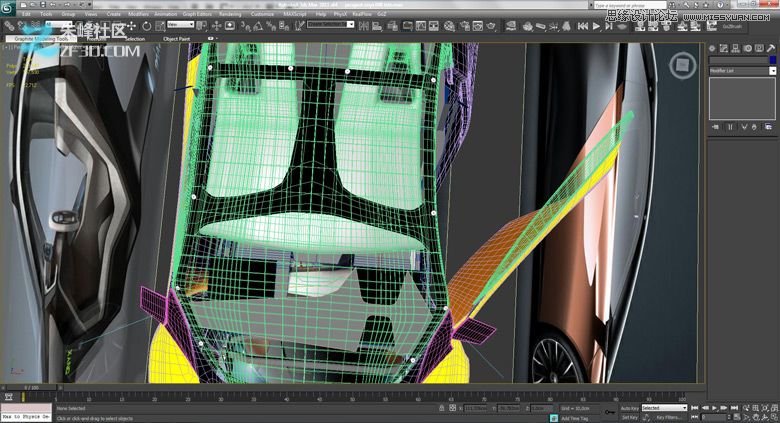Open the key mode Selected dropdown
780x423 pixels.
(x=664, y=408)
